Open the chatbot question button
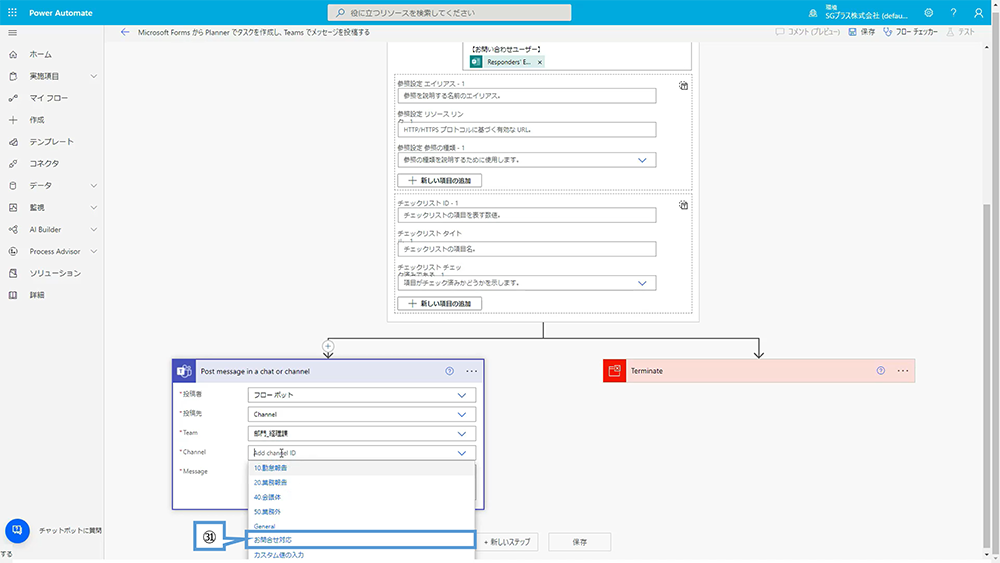This screenshot has width=1000, height=563. pyautogui.click(x=17, y=530)
